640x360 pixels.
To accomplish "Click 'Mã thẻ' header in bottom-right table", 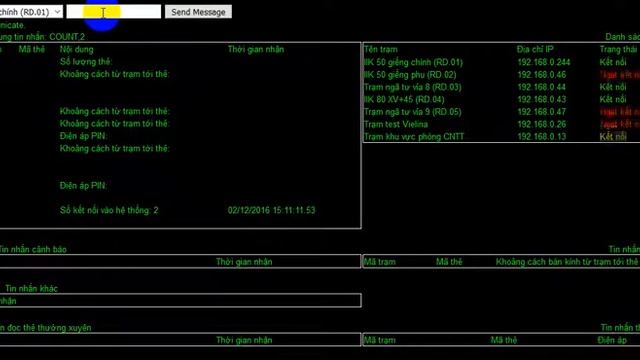I will point(504,340).
